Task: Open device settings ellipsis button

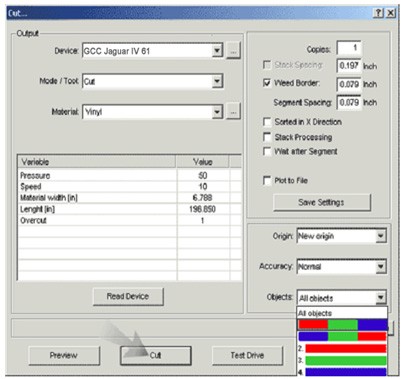Action: (x=233, y=51)
